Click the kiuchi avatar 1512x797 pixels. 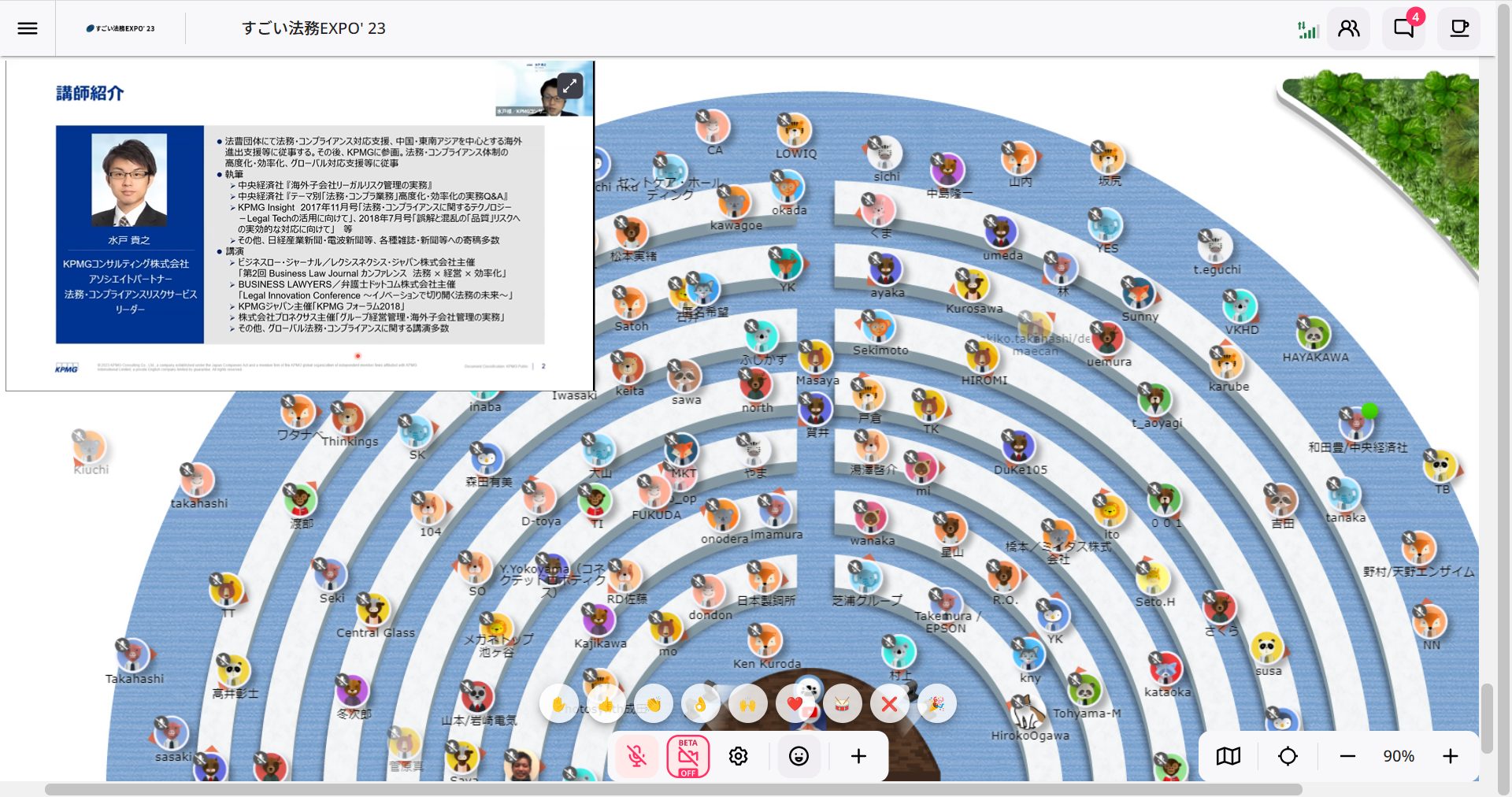[90, 447]
